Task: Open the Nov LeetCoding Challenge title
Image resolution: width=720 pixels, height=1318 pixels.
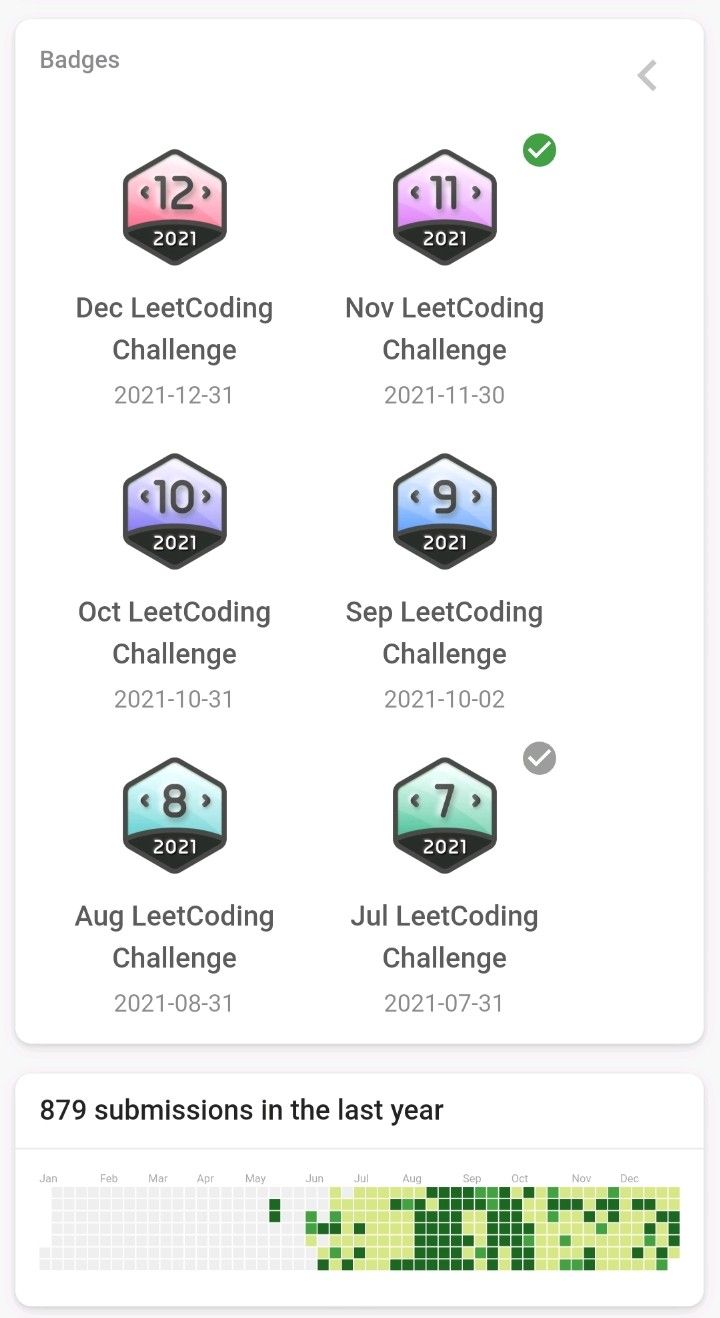Action: pos(444,329)
